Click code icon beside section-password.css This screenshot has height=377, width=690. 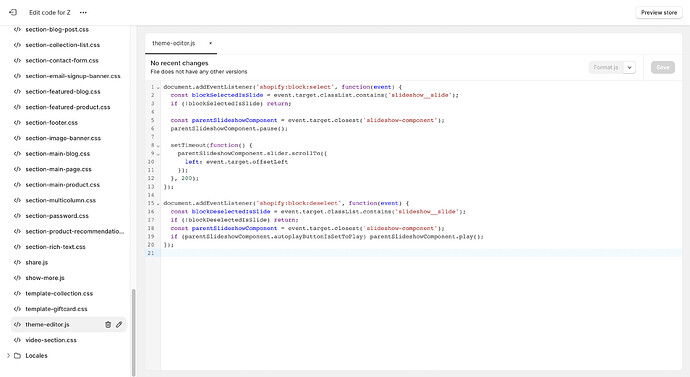(x=17, y=216)
